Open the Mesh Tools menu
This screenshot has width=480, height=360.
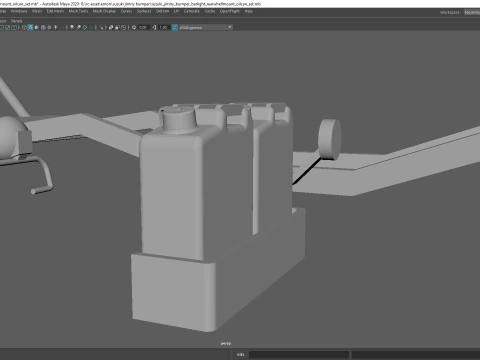tap(78, 11)
